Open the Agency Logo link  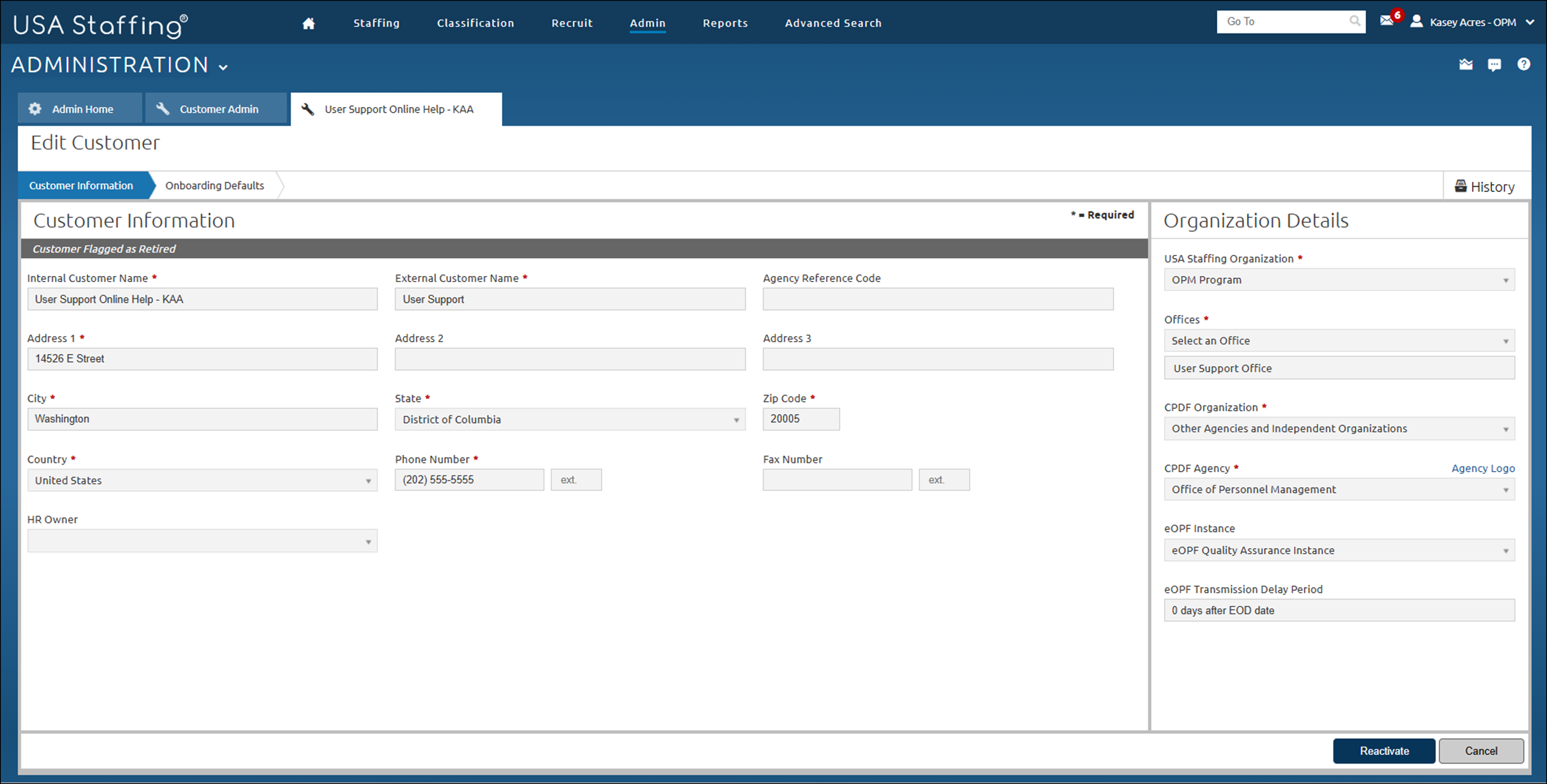(x=1483, y=468)
